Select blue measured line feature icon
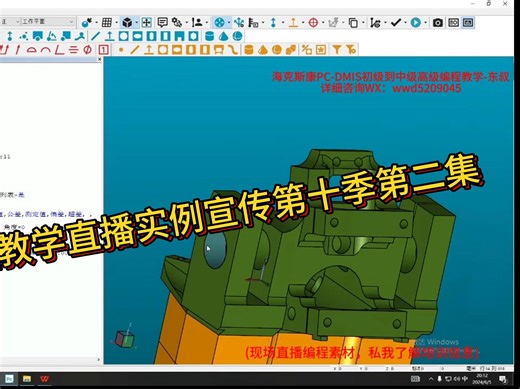This screenshot has width=520, height=389. [x=96, y=36]
